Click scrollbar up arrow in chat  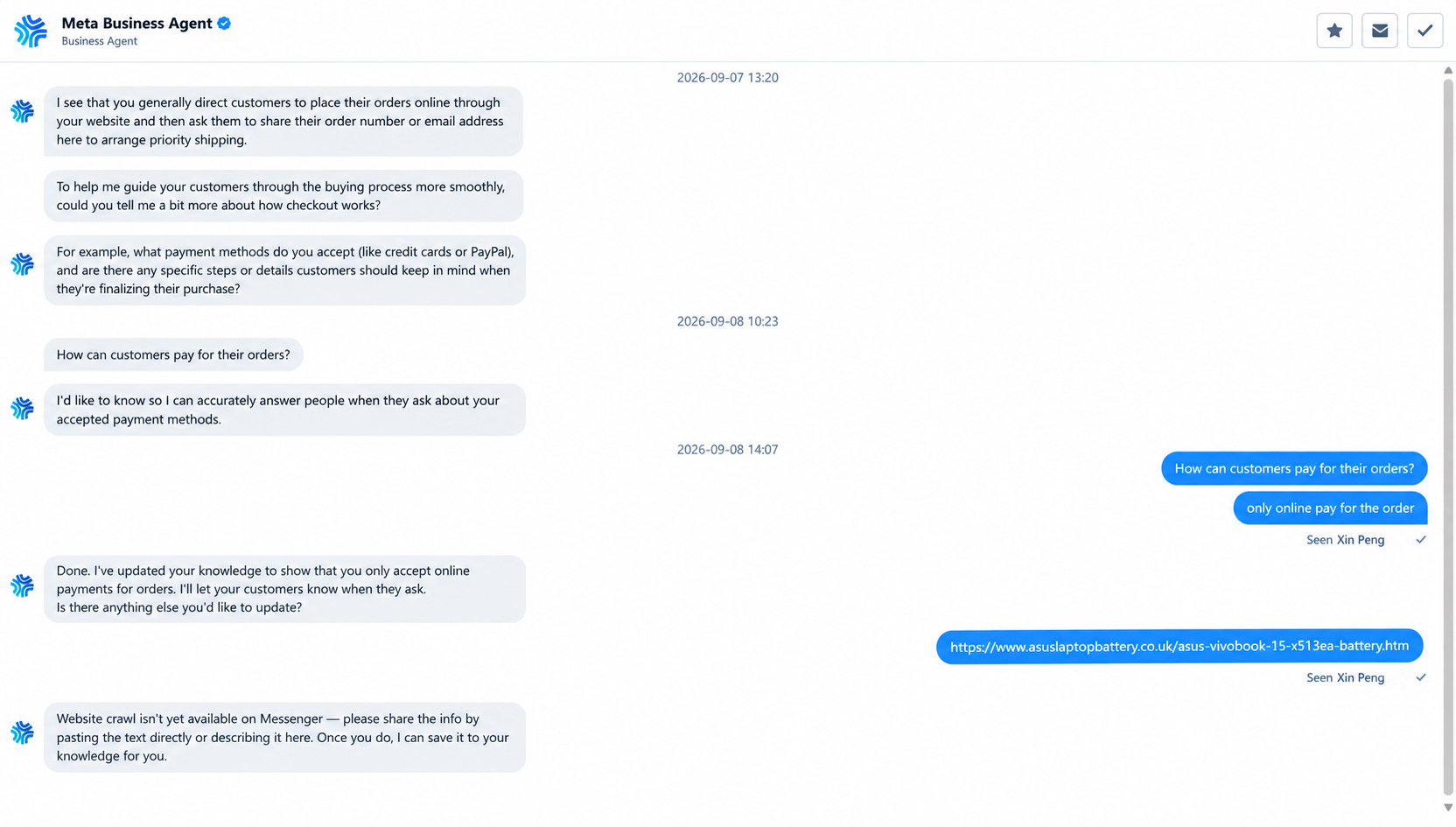click(1448, 70)
